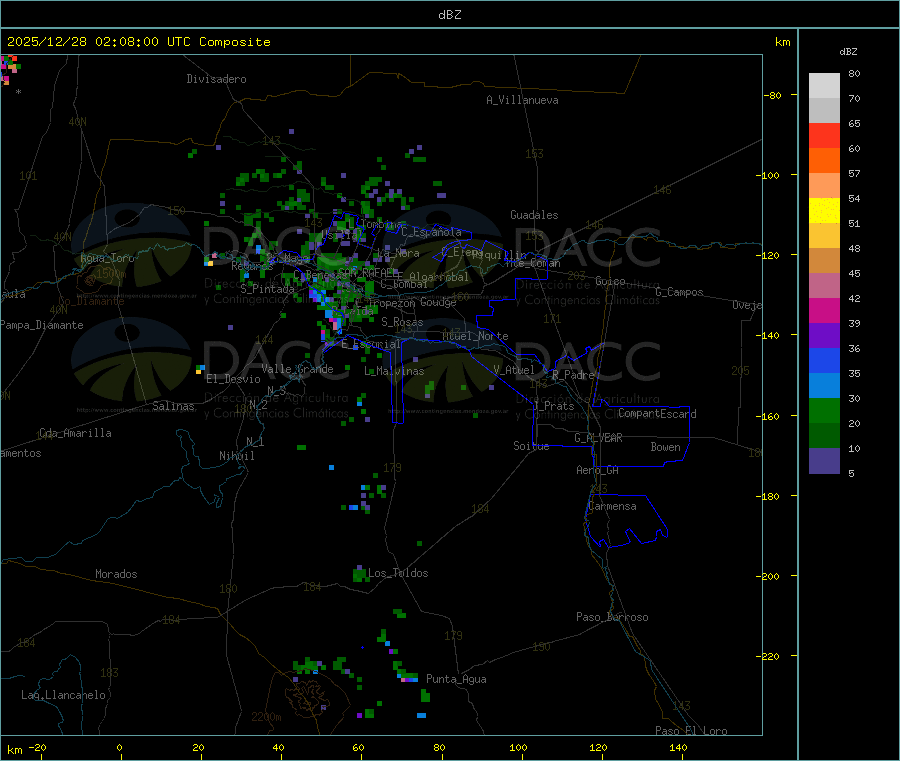
Task: Click the Los_Toldos label
Action: tap(398, 573)
